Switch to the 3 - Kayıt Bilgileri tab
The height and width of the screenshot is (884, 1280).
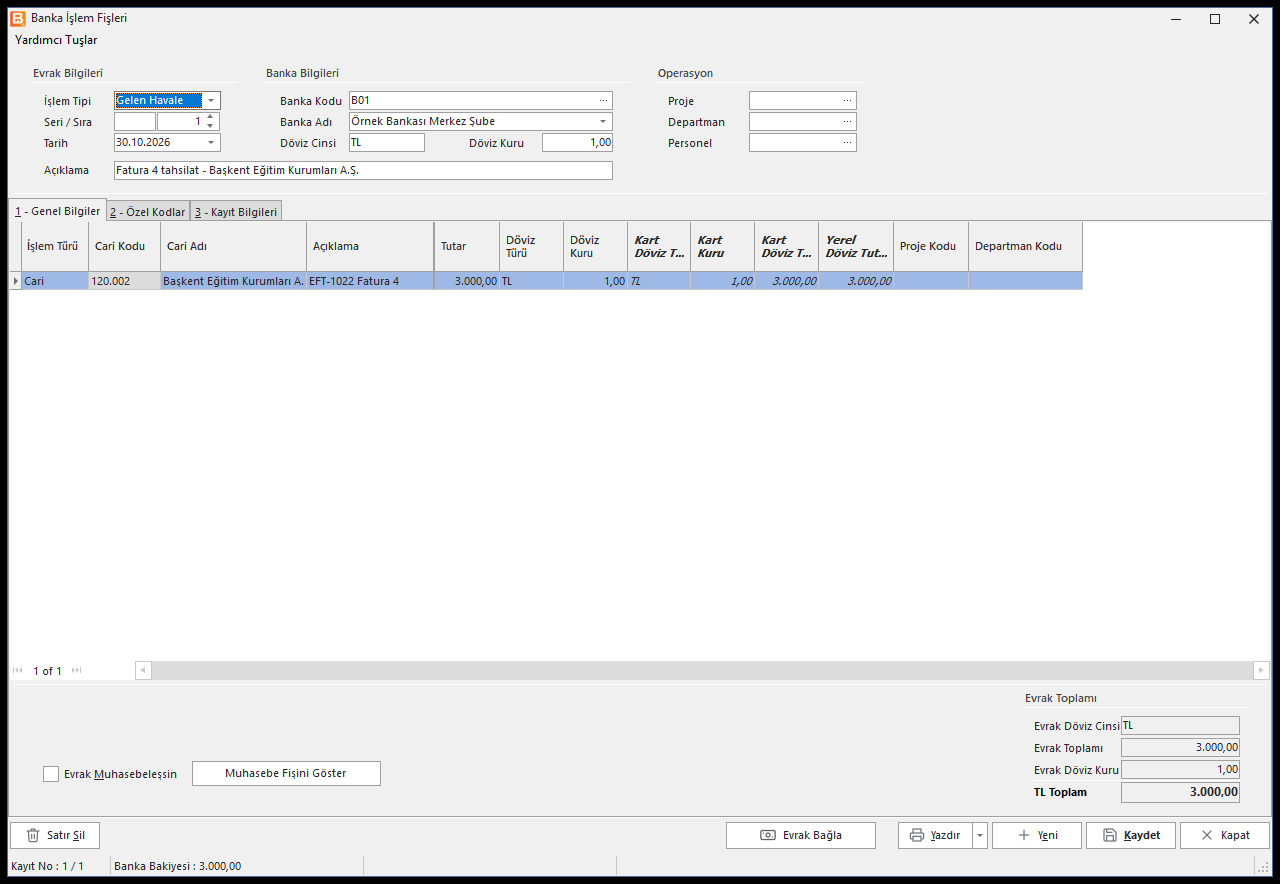(x=236, y=212)
